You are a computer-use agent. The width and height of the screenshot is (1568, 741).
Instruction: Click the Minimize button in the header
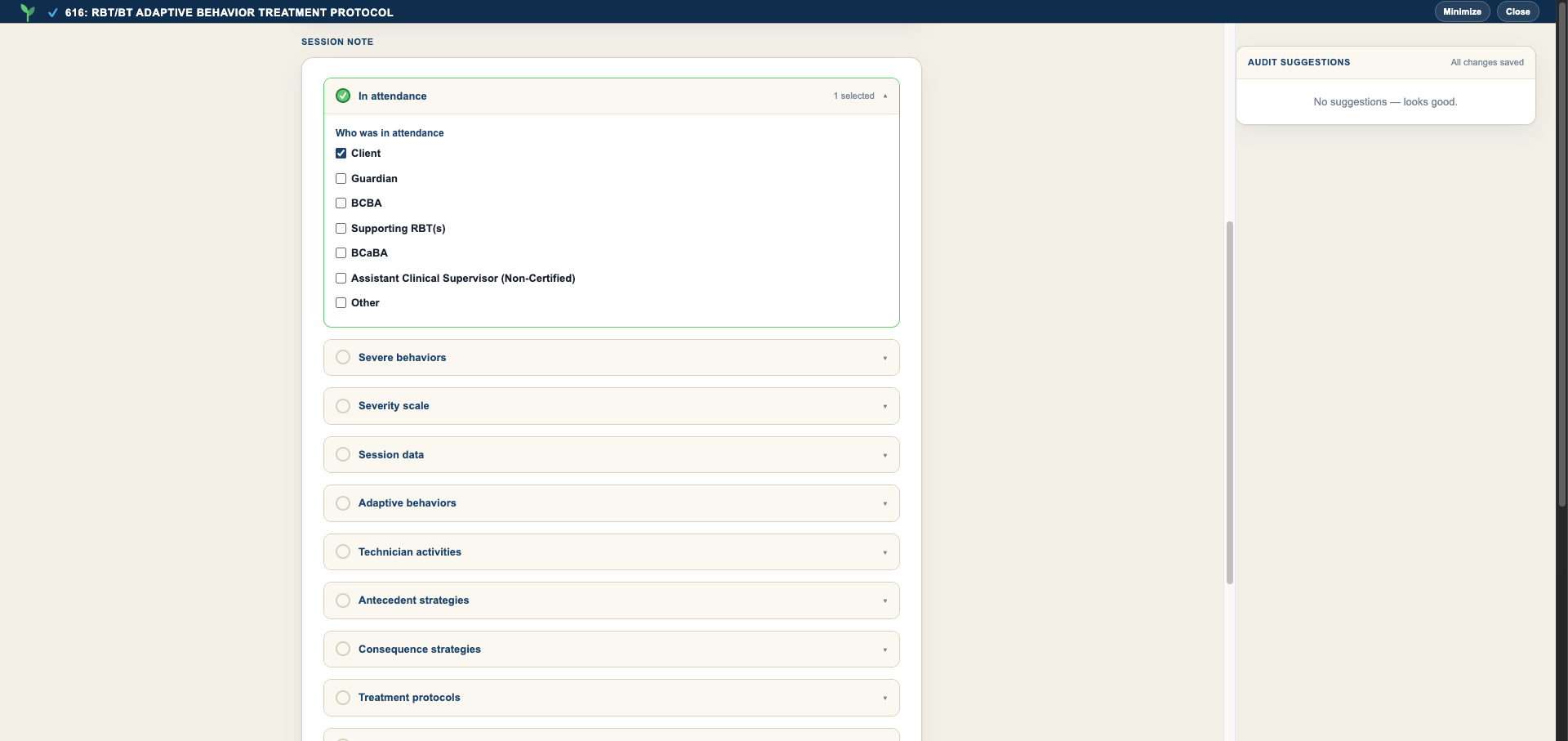(x=1462, y=11)
